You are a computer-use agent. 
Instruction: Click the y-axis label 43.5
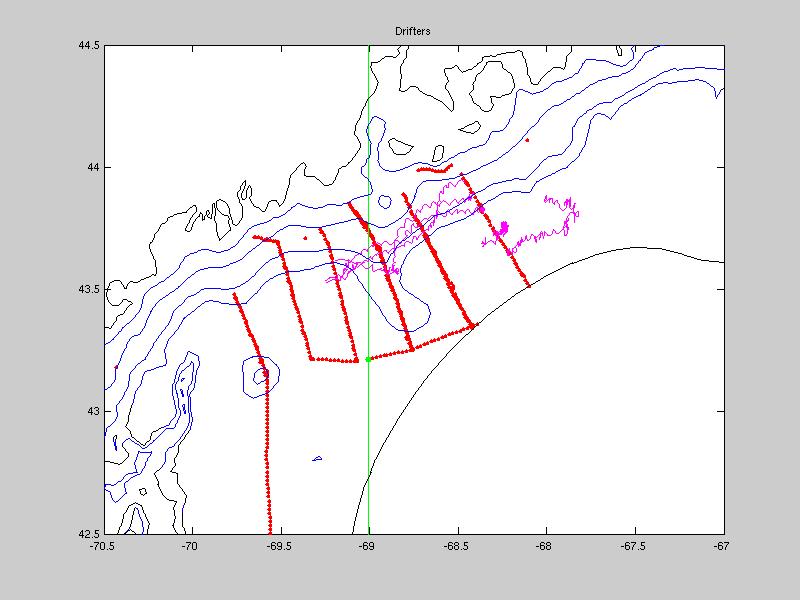pos(89,289)
